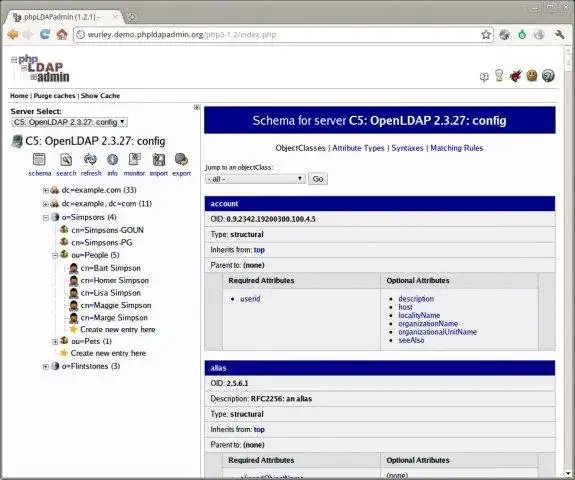Click the account objectClass header

(x=380, y=204)
